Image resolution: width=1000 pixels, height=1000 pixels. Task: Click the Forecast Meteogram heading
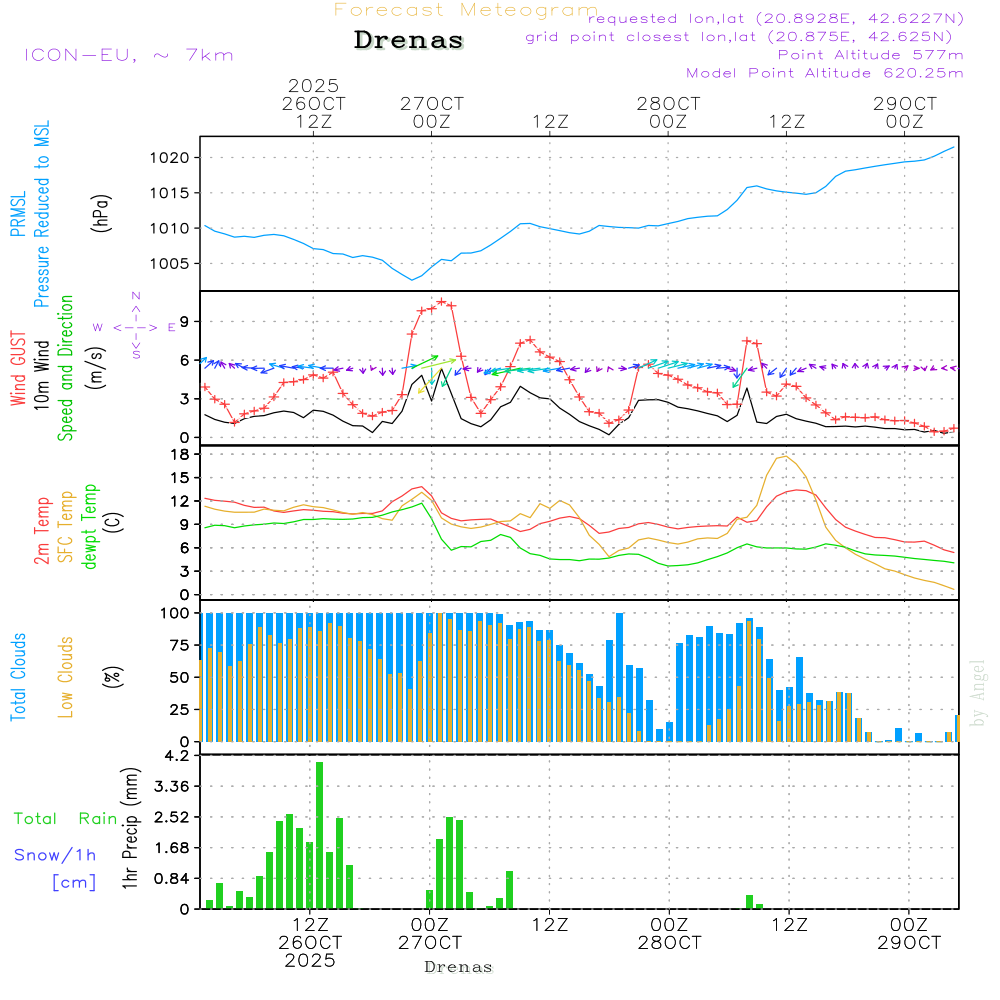point(466,10)
